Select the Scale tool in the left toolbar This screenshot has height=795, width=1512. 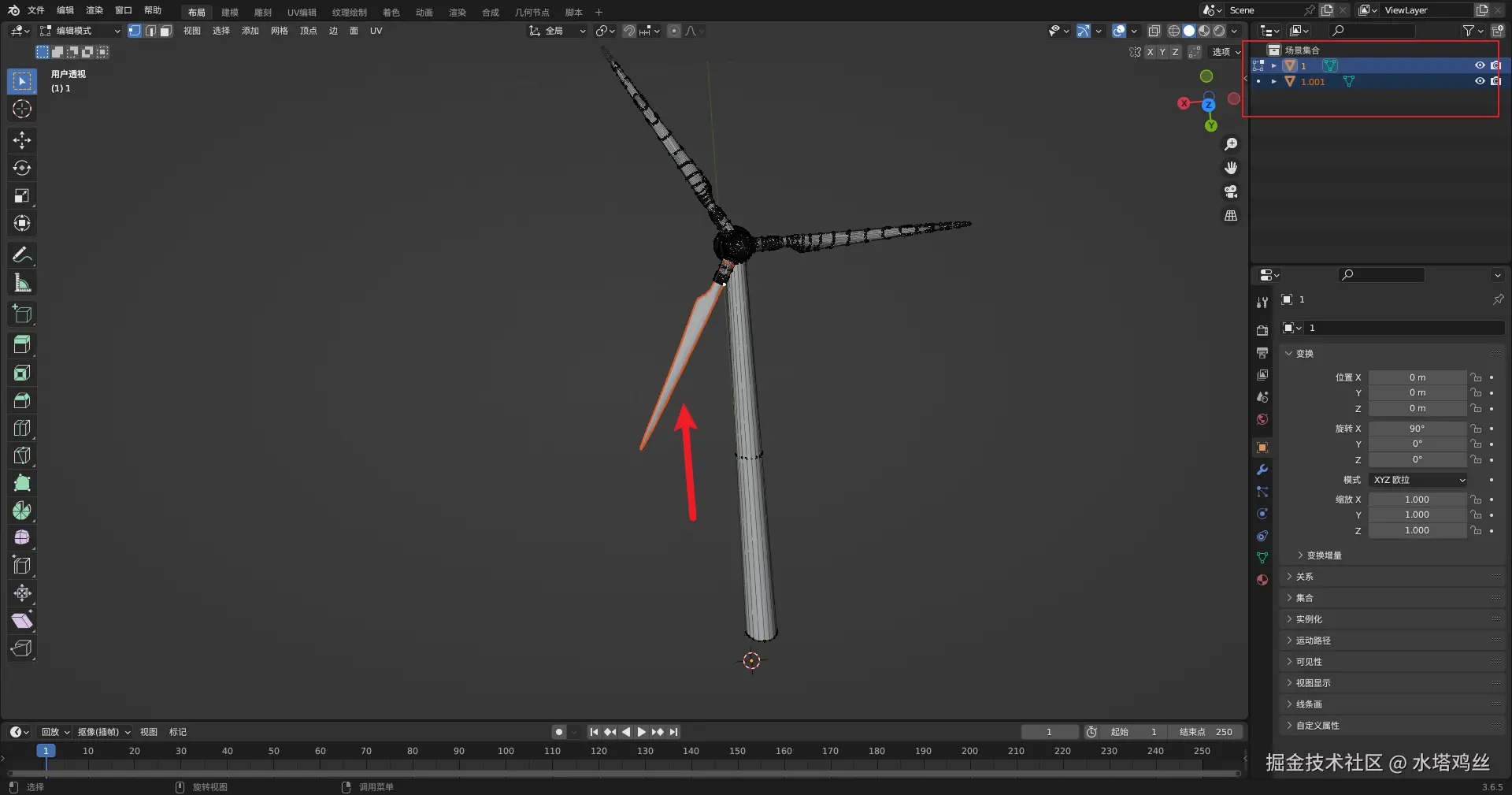pos(22,196)
